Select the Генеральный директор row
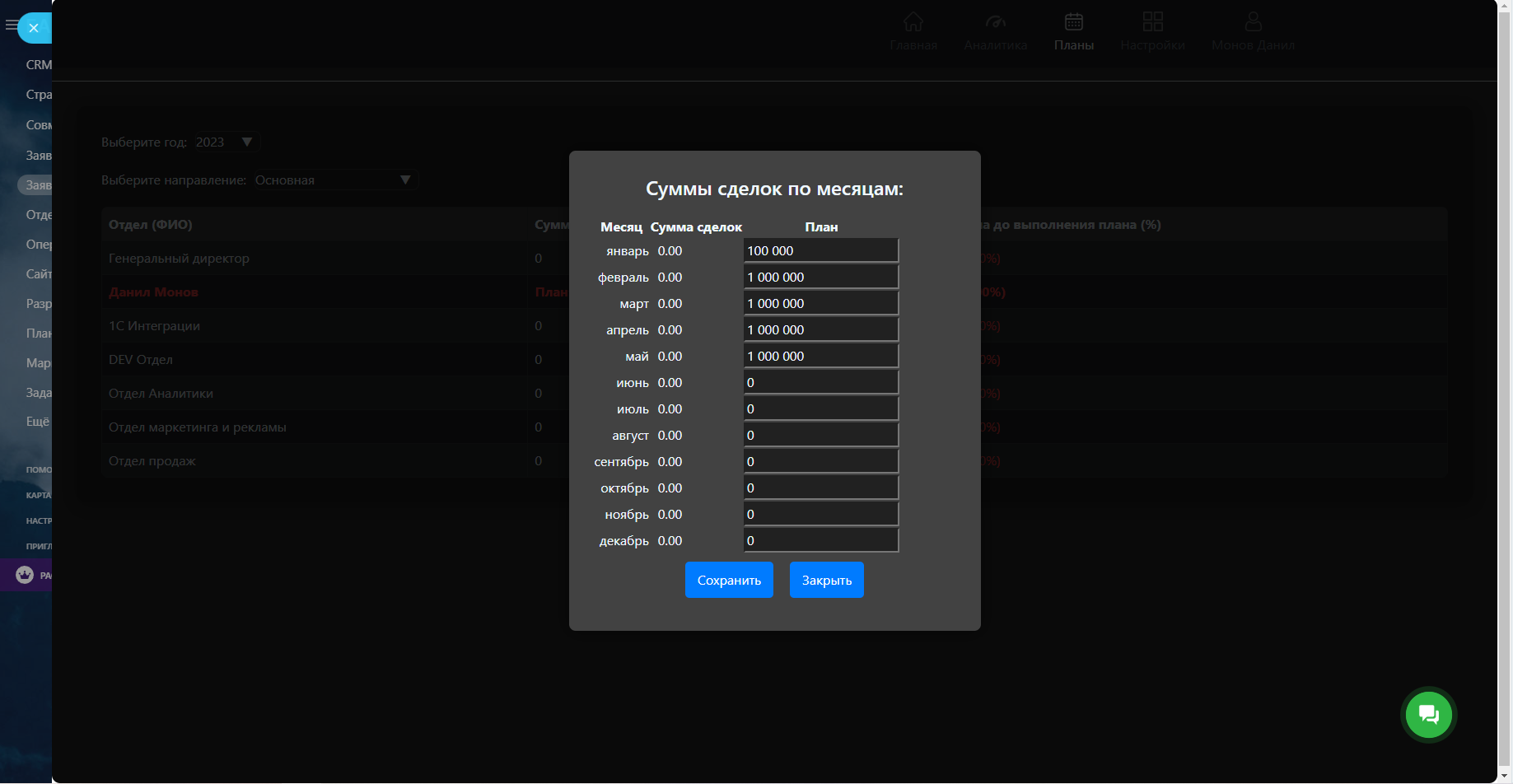The width and height of the screenshot is (1513, 784). pos(774,258)
